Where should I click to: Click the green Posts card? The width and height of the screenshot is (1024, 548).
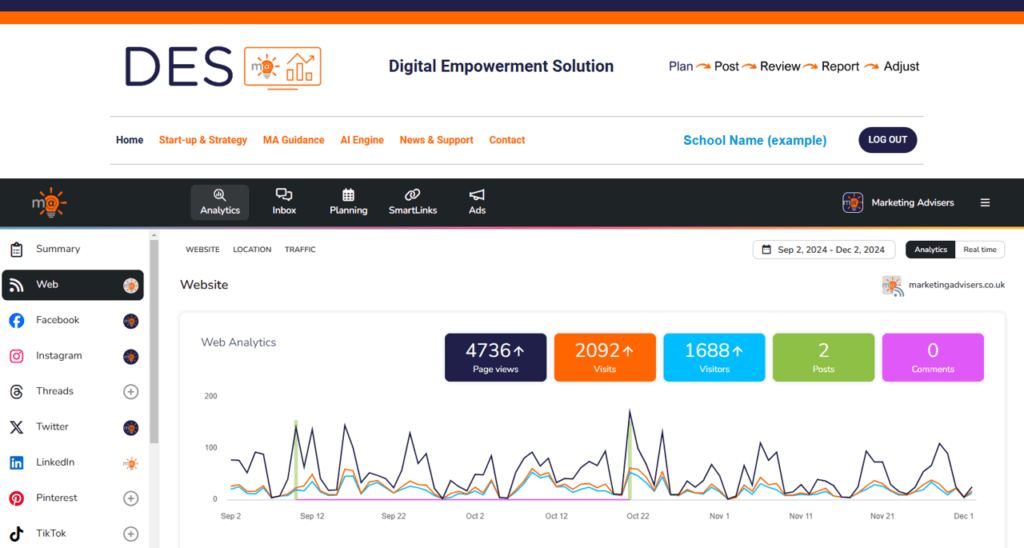point(824,357)
